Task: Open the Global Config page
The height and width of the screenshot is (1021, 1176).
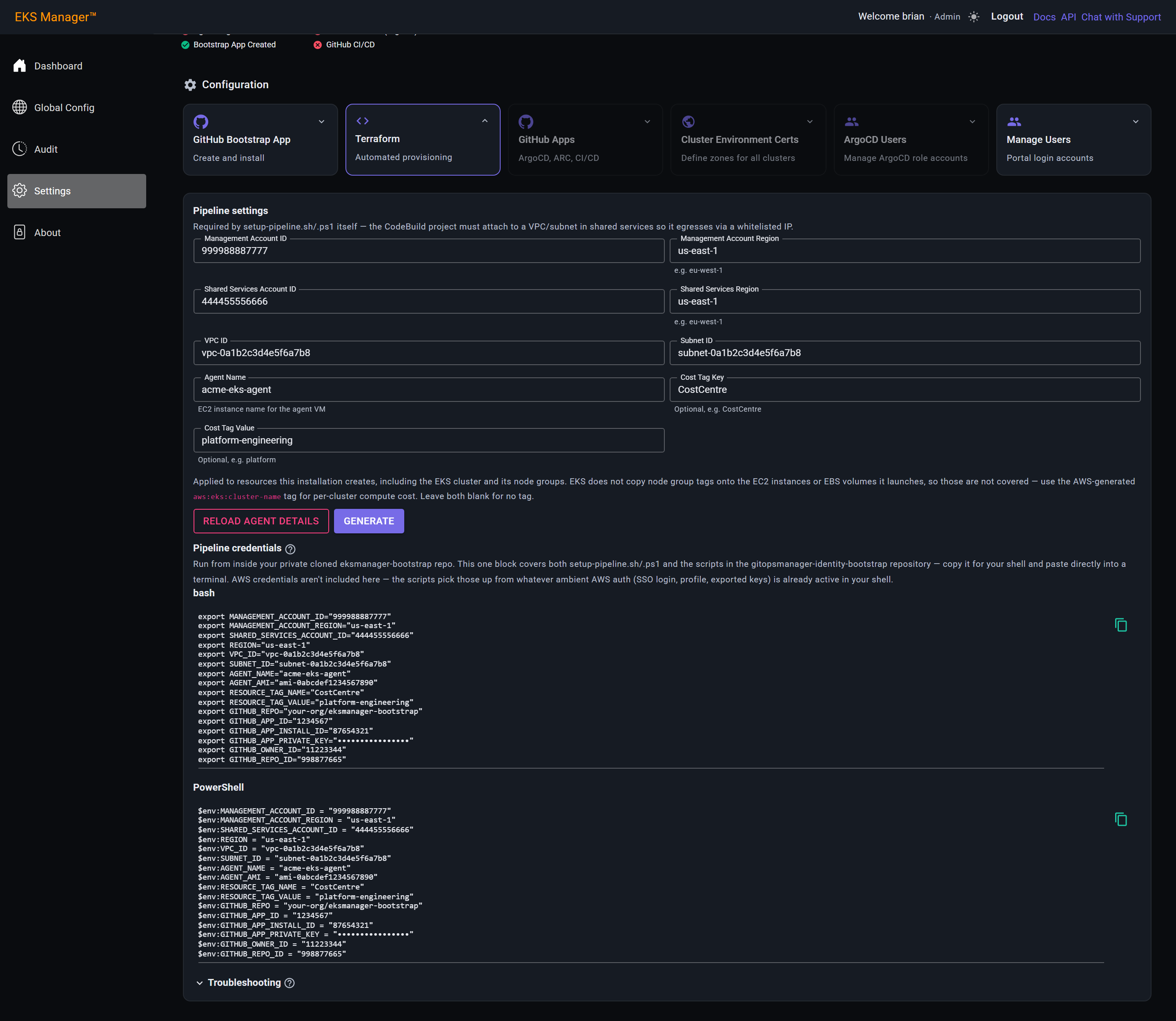Action: [x=76, y=108]
